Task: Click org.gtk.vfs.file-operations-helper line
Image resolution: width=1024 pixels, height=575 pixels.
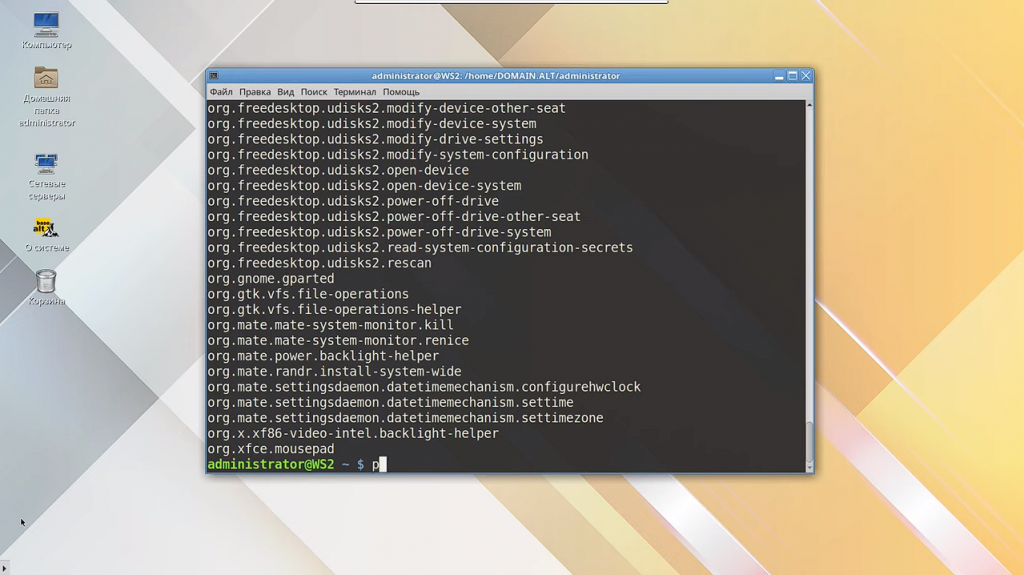Action: point(334,310)
